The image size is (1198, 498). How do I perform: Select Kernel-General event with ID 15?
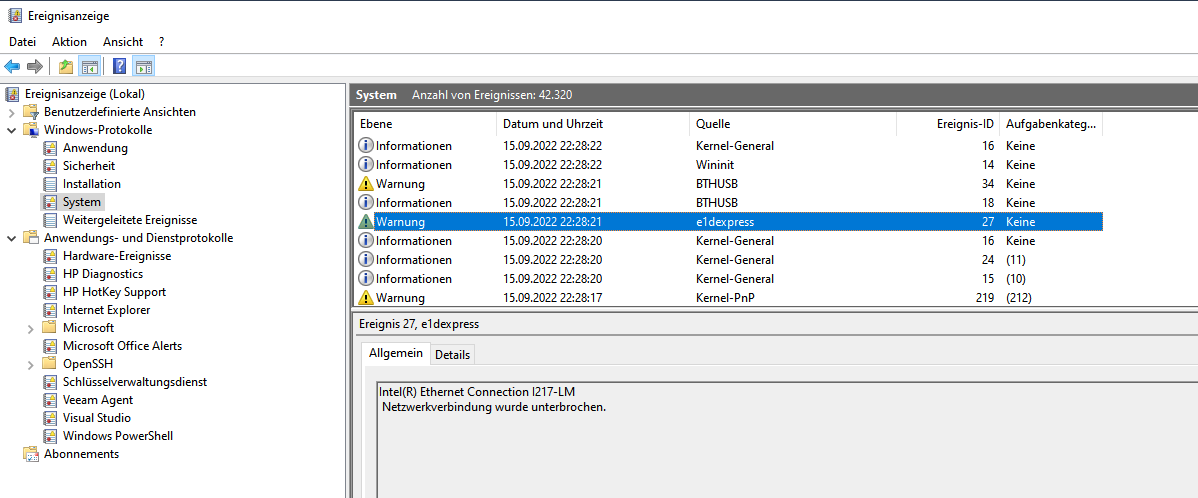[x=729, y=279]
